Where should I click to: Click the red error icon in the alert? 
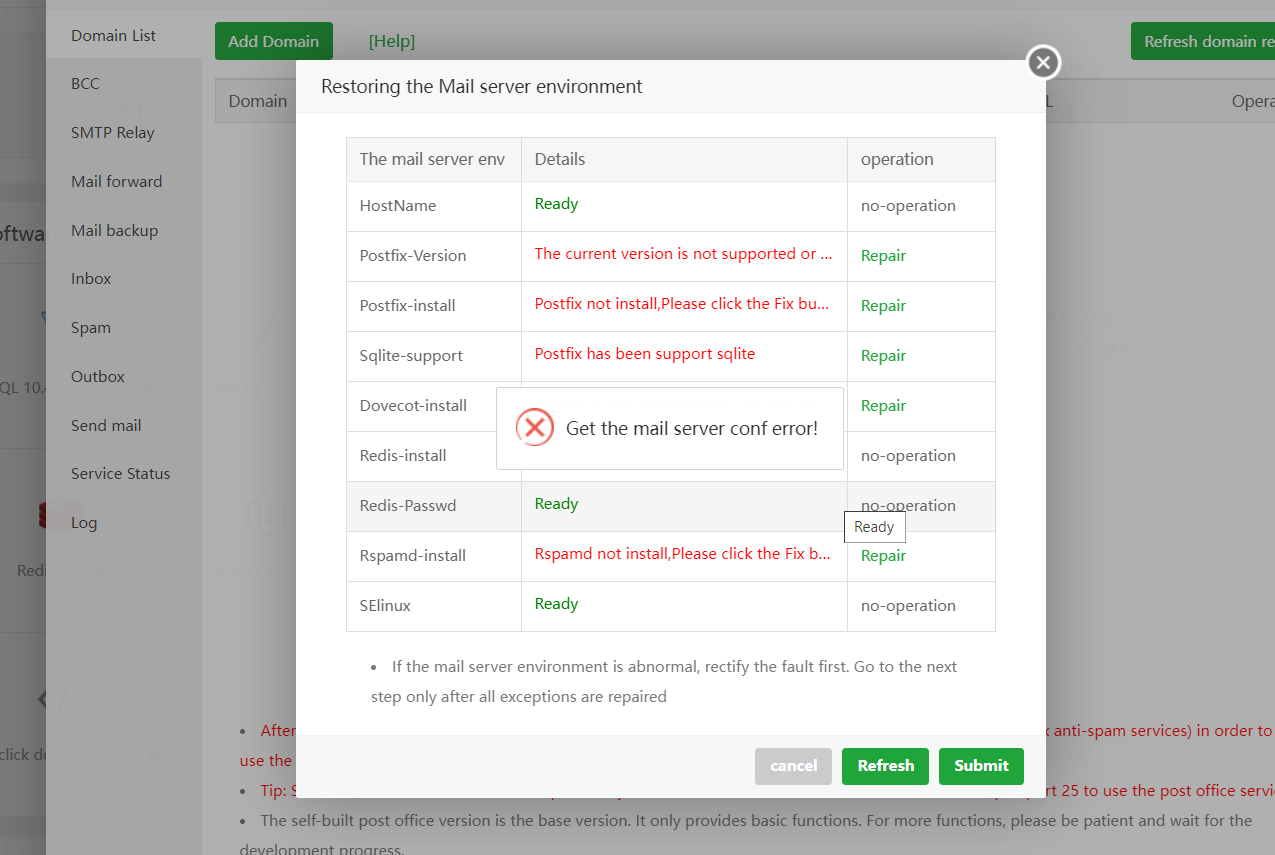point(535,428)
